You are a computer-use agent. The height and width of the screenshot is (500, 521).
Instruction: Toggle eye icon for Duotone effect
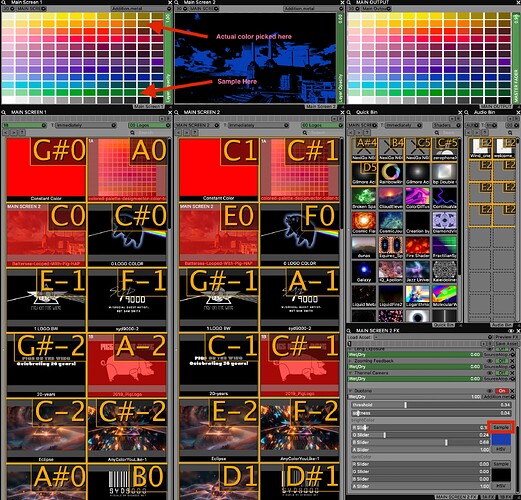490,391
